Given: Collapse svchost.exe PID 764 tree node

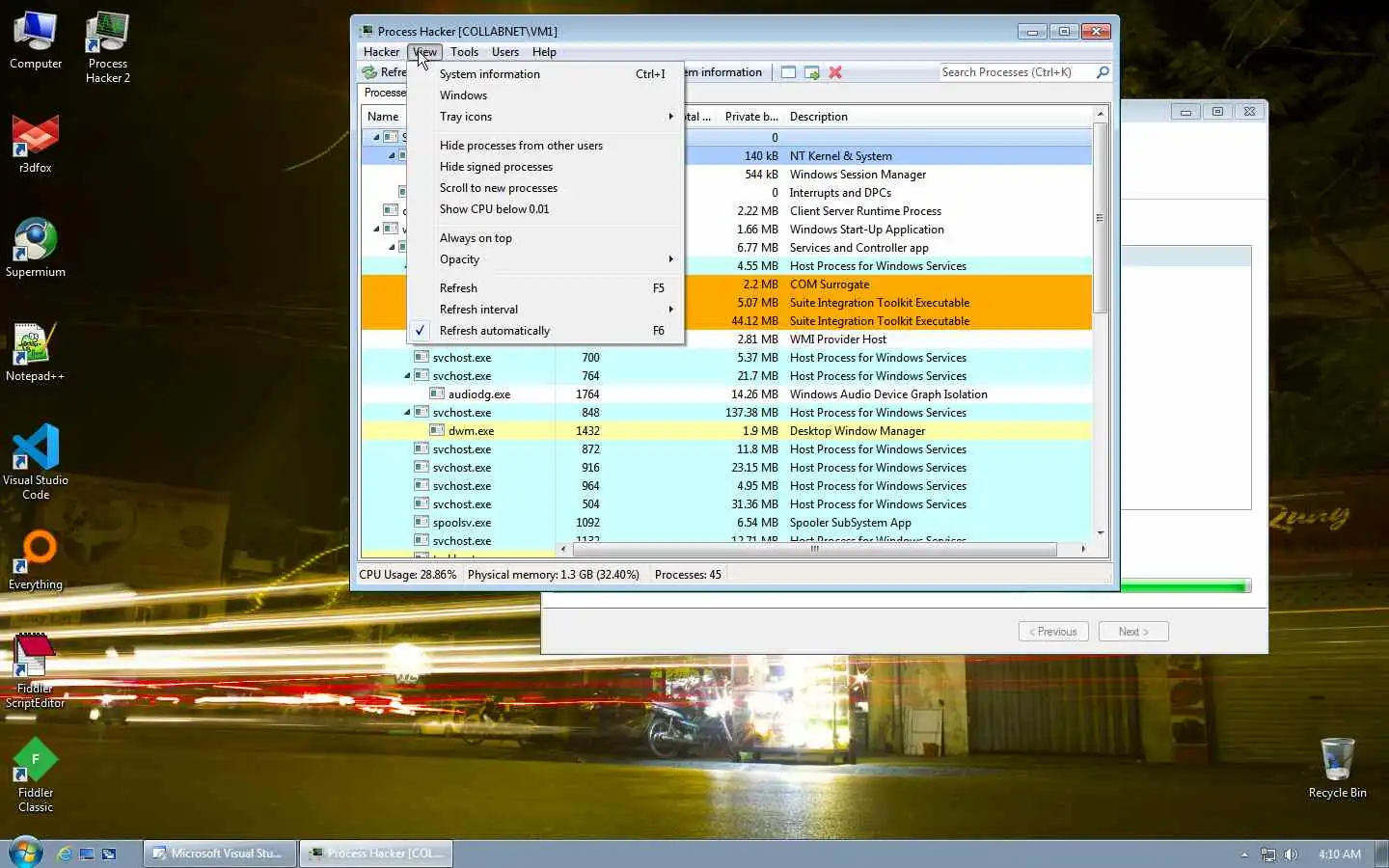Looking at the screenshot, I should tap(407, 375).
